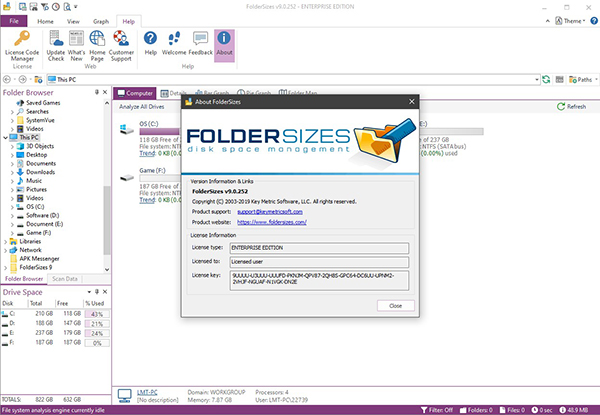
Task: Open Customer Support from the ribbon
Action: pyautogui.click(x=121, y=46)
